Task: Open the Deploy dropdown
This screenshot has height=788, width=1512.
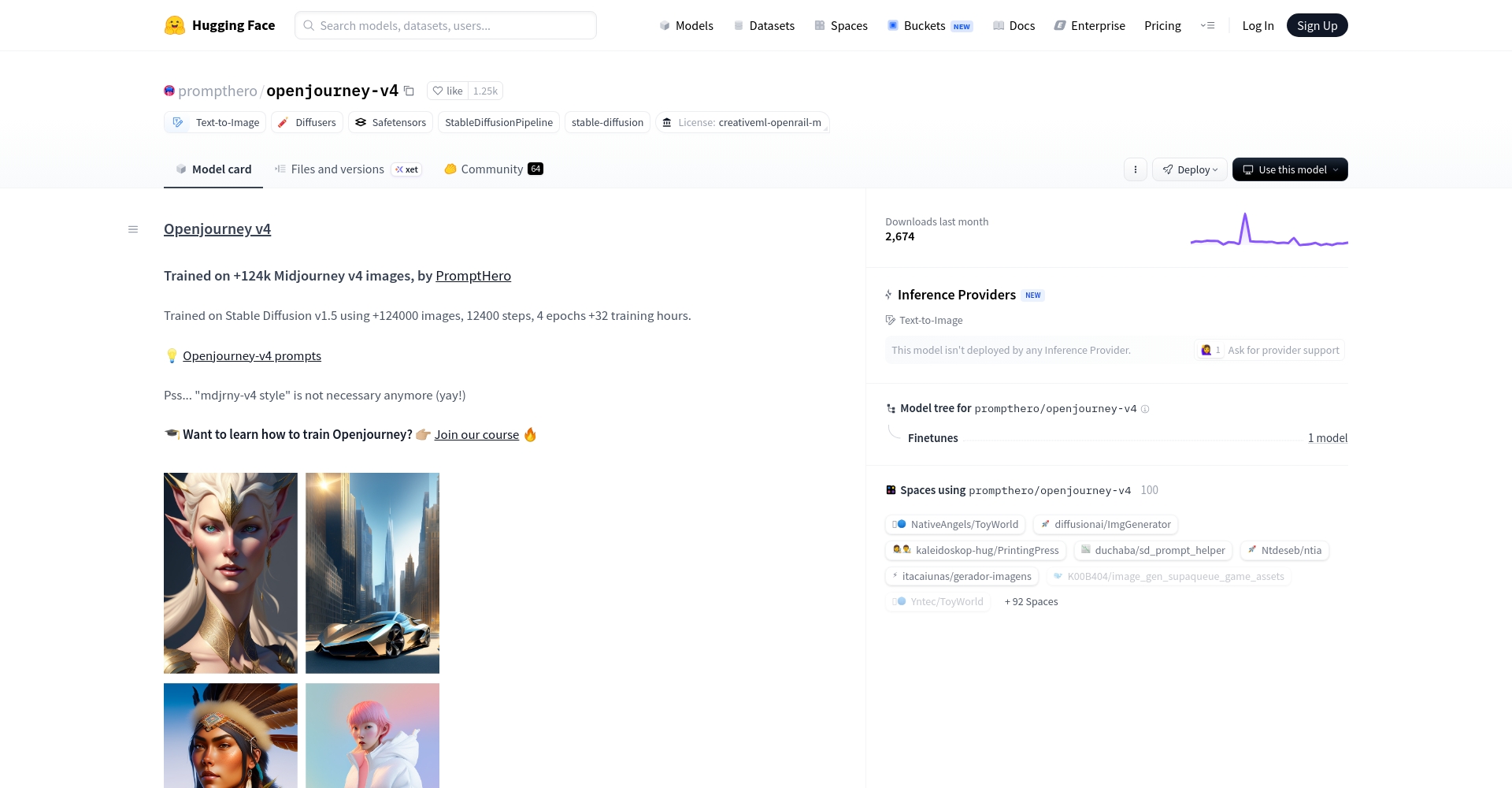Action: tap(1190, 169)
